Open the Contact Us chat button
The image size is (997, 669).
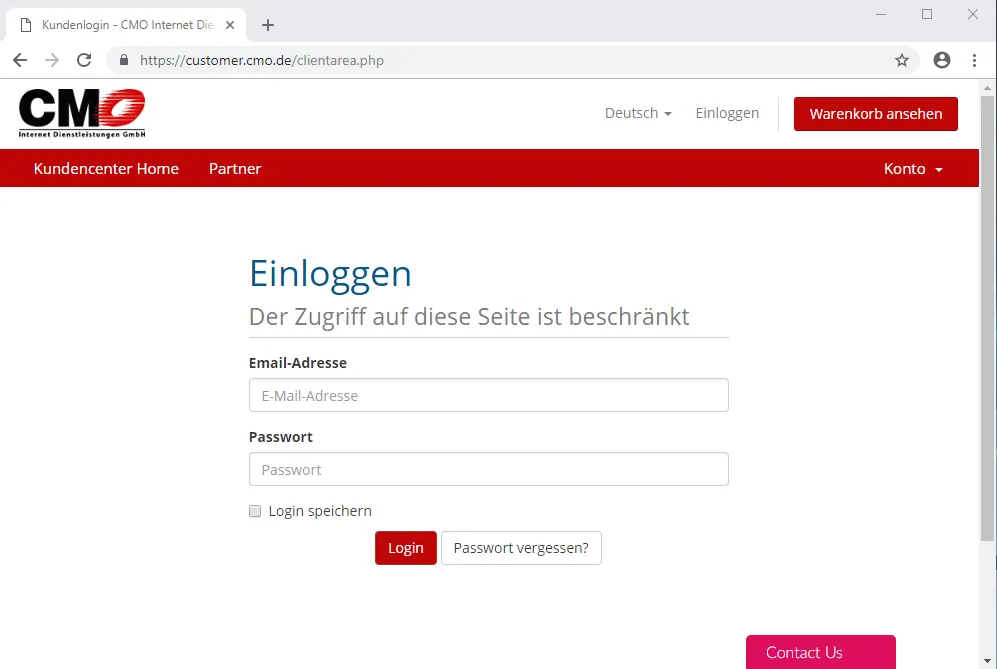821,652
